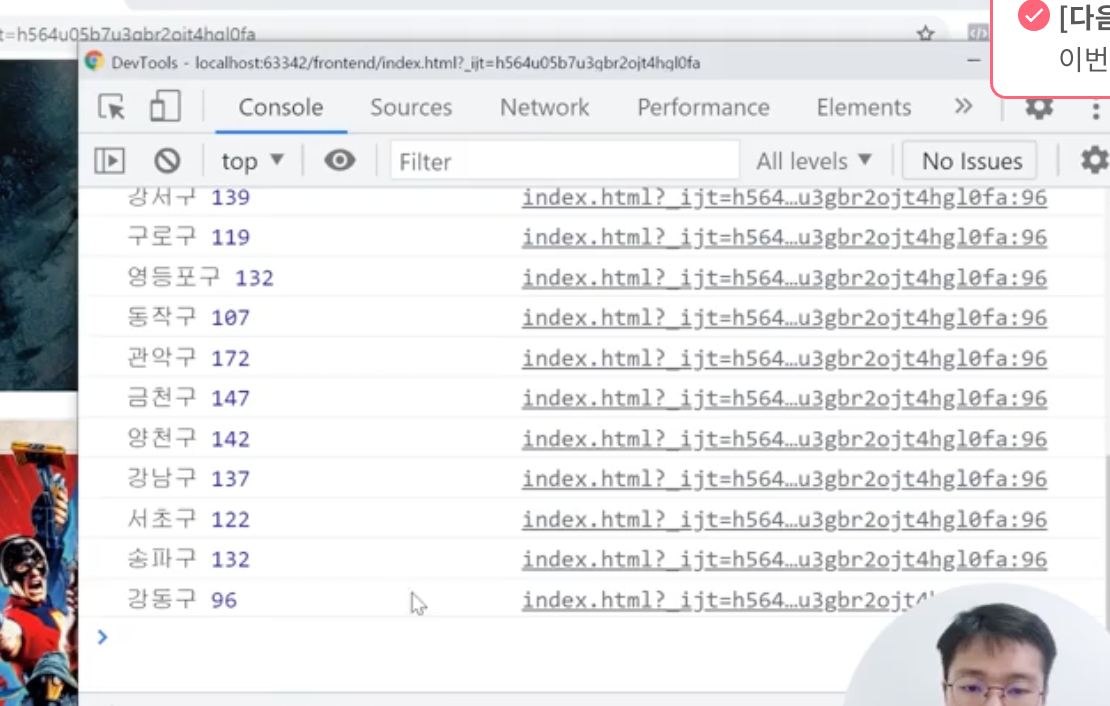Screen dimensions: 1110x706
Task: Clear console with the ban icon
Action: point(167,161)
